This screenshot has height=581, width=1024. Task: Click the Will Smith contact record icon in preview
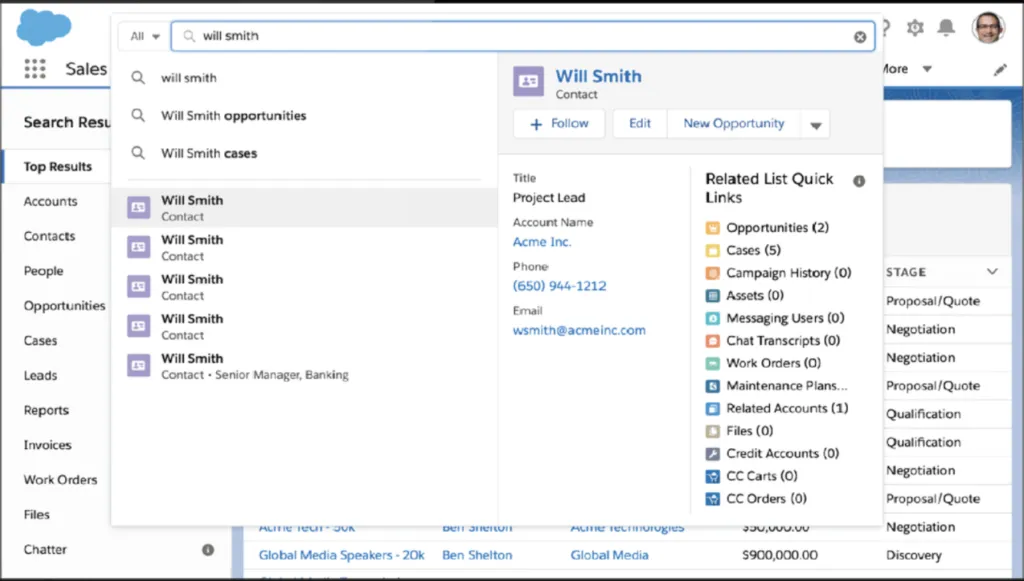point(528,82)
